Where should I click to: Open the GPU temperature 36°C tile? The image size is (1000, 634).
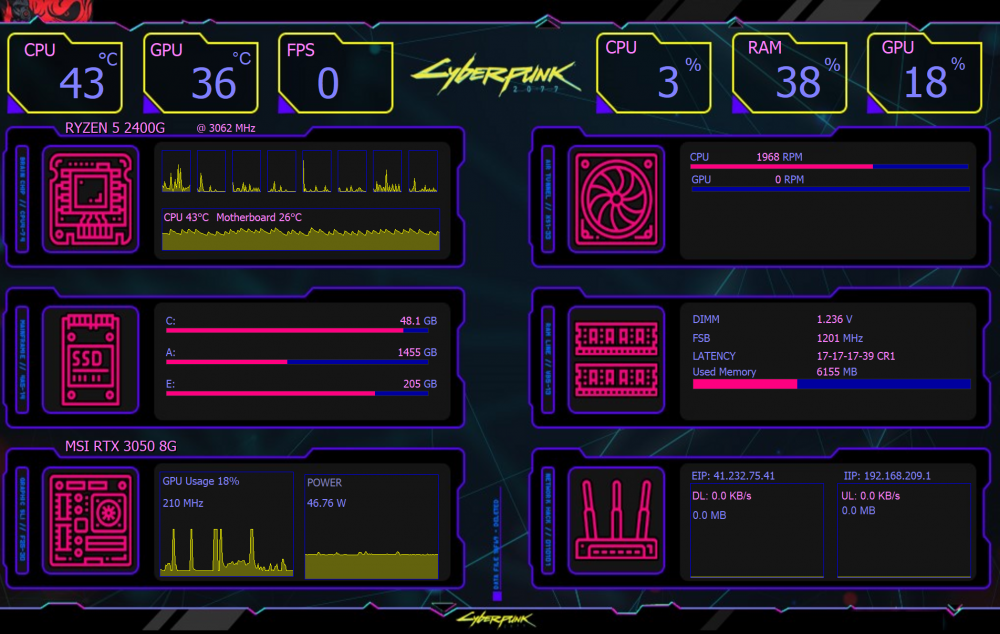[x=200, y=75]
